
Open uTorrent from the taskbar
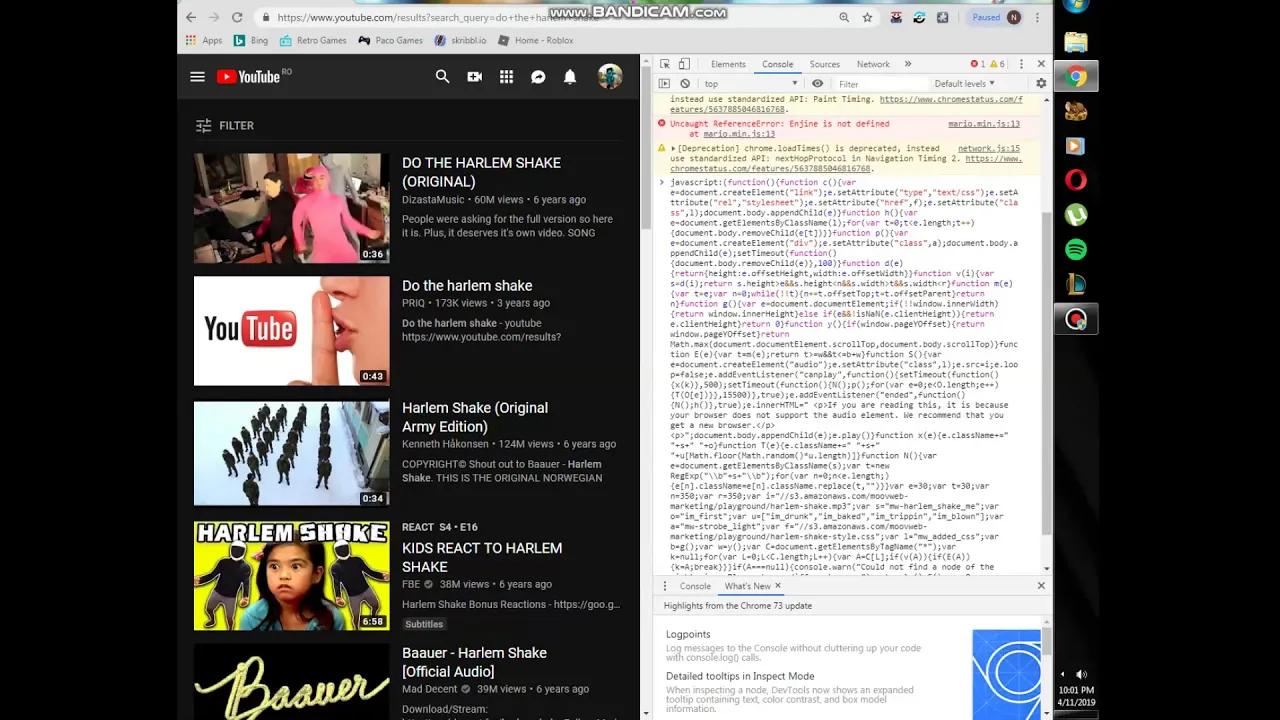coord(1076,215)
